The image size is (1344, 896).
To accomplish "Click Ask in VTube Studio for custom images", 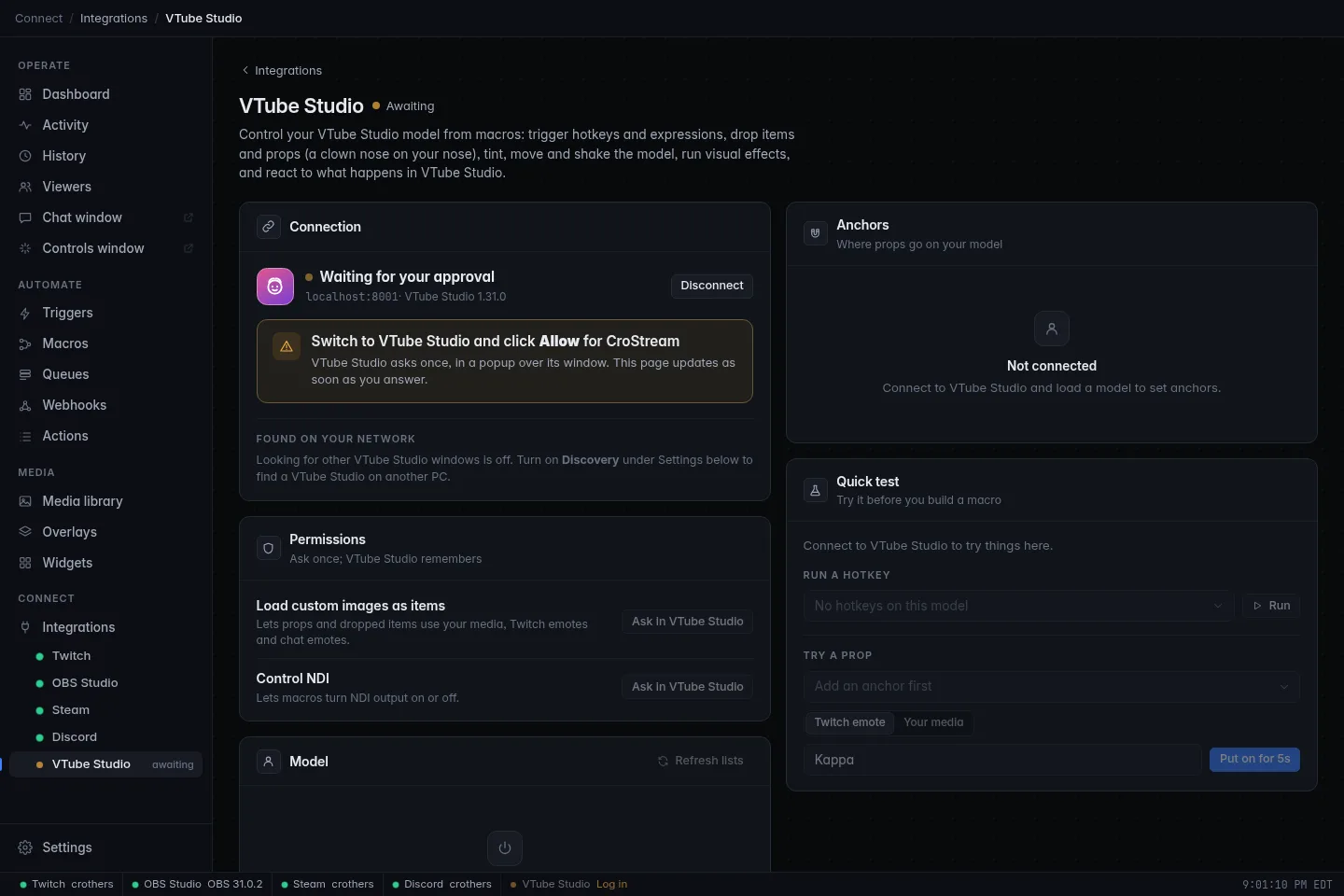I will (x=688, y=622).
